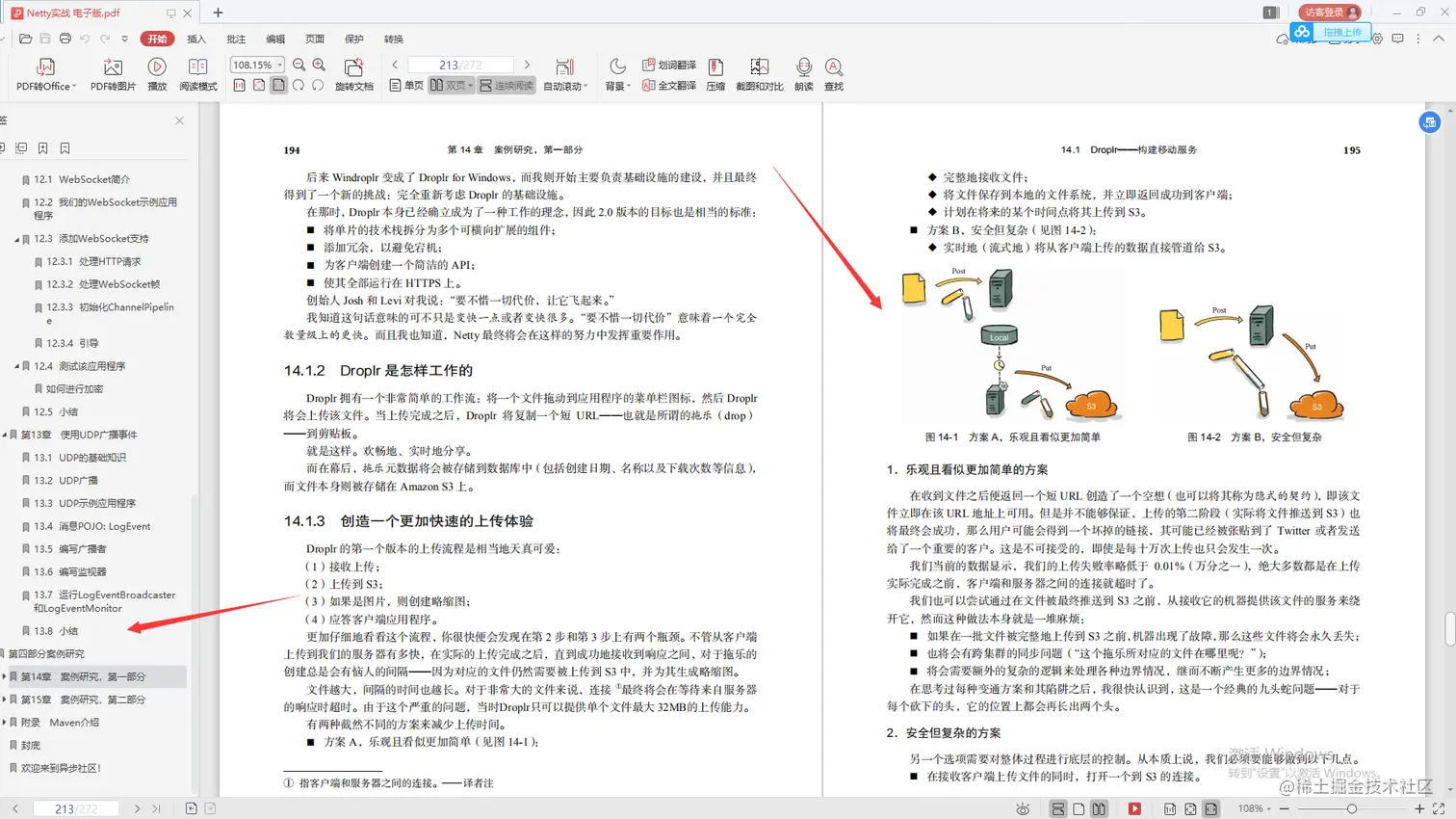
Task: Toggle 双页 double page view
Action: click(x=452, y=86)
